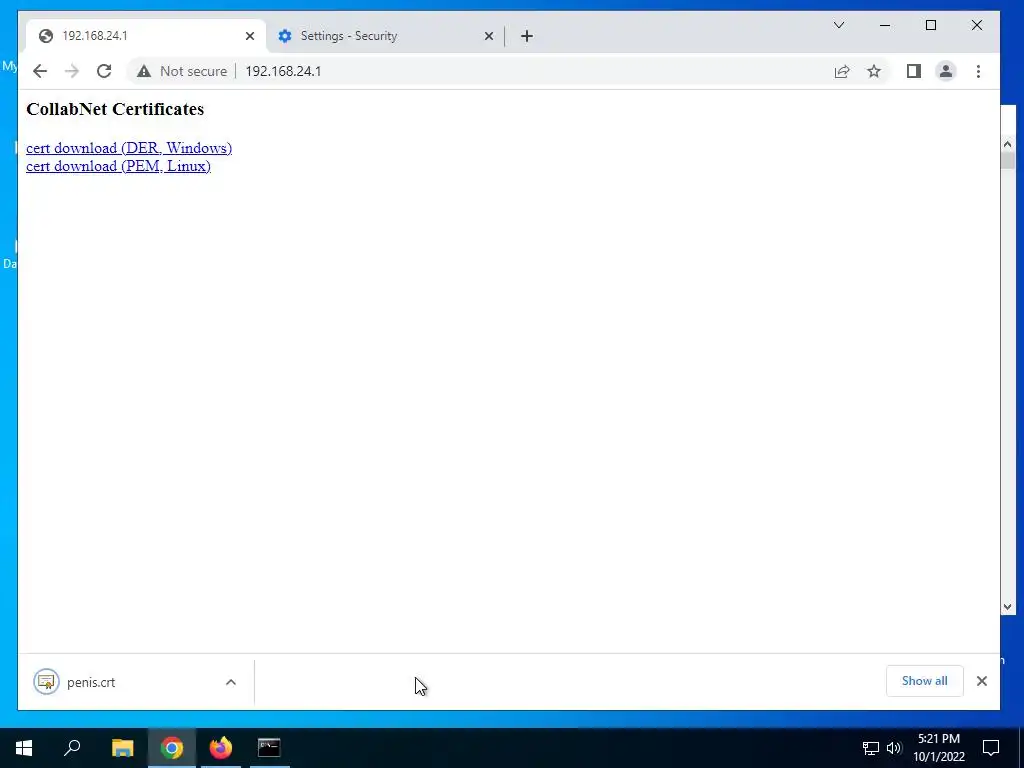
Task: Open the Command Prompt taskbar icon
Action: click(269, 748)
